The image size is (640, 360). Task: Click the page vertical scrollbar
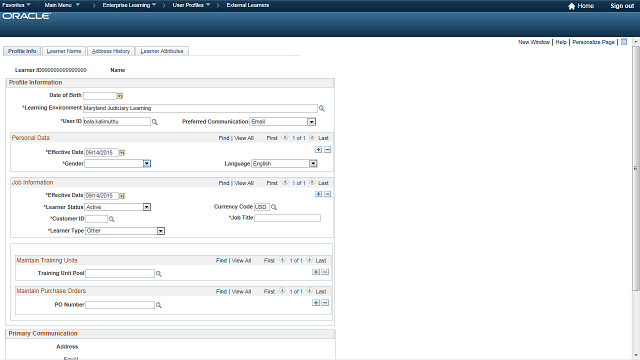click(x=636, y=168)
